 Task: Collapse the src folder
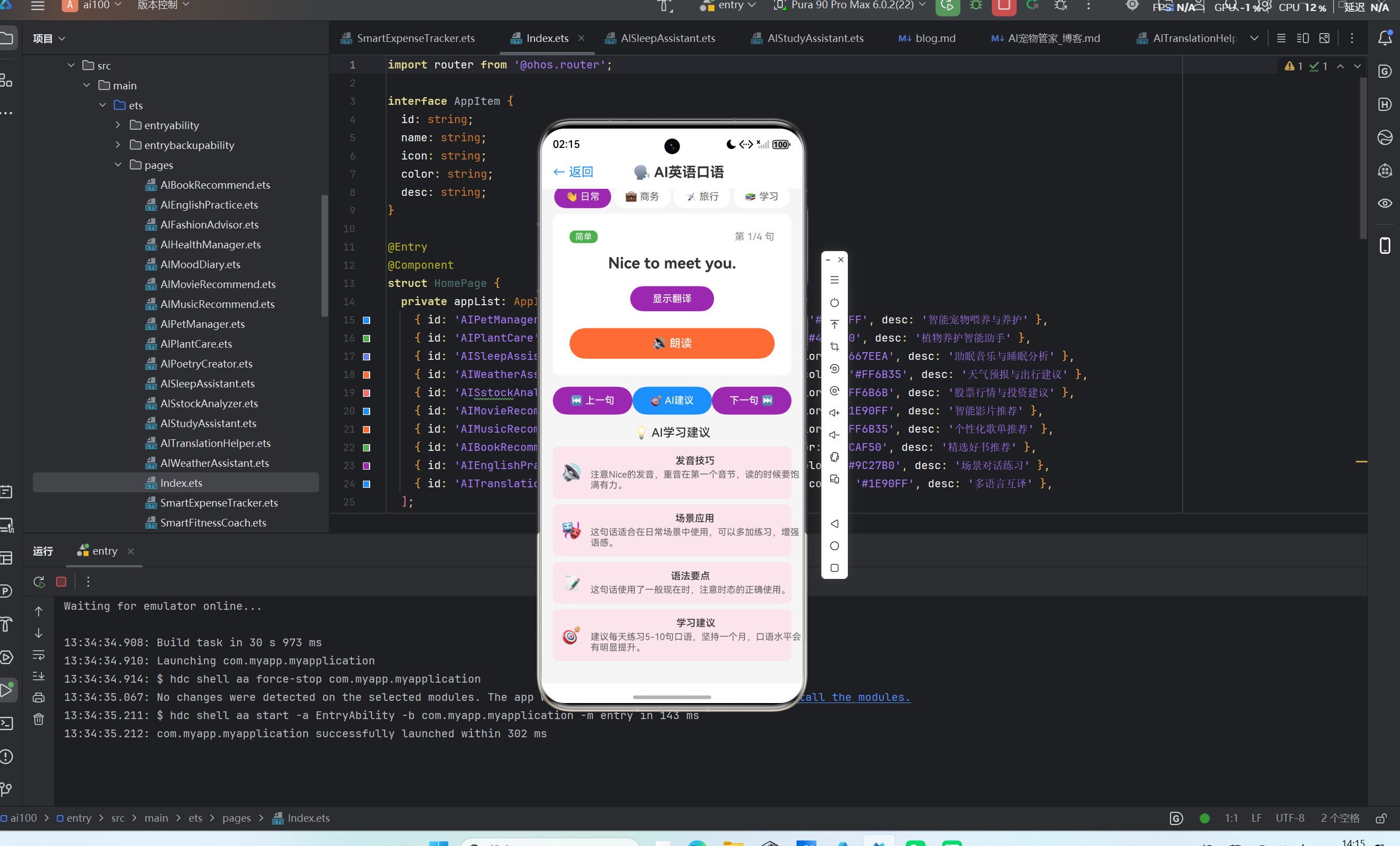coord(71,65)
